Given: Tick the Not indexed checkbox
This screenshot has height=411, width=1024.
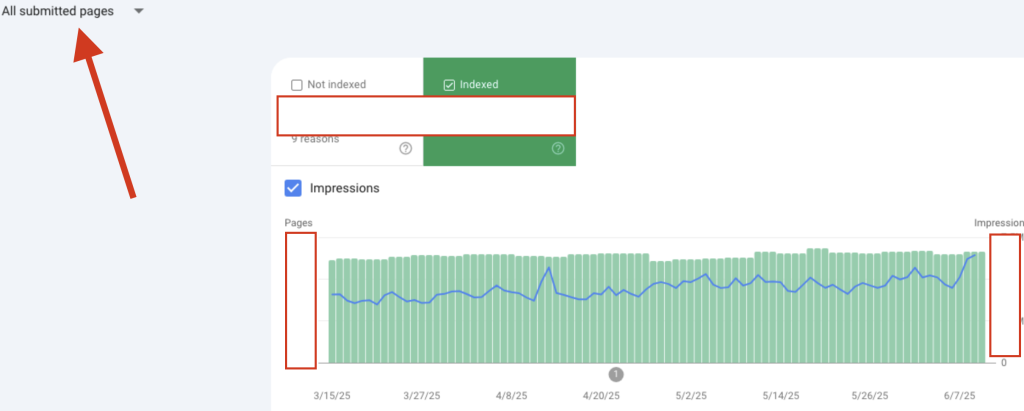Looking at the screenshot, I should pos(296,84).
